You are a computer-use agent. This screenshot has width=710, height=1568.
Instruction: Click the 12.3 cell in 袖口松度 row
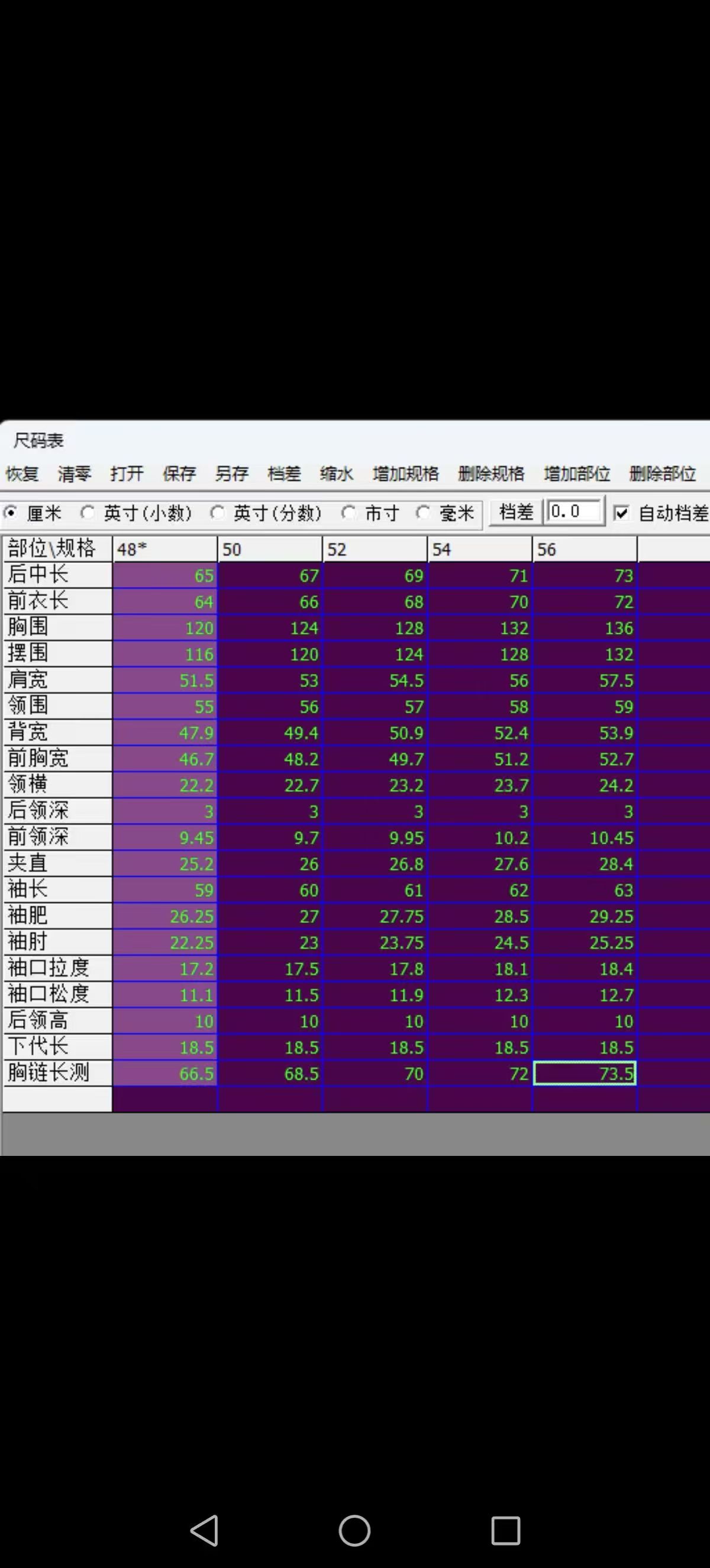click(x=480, y=994)
